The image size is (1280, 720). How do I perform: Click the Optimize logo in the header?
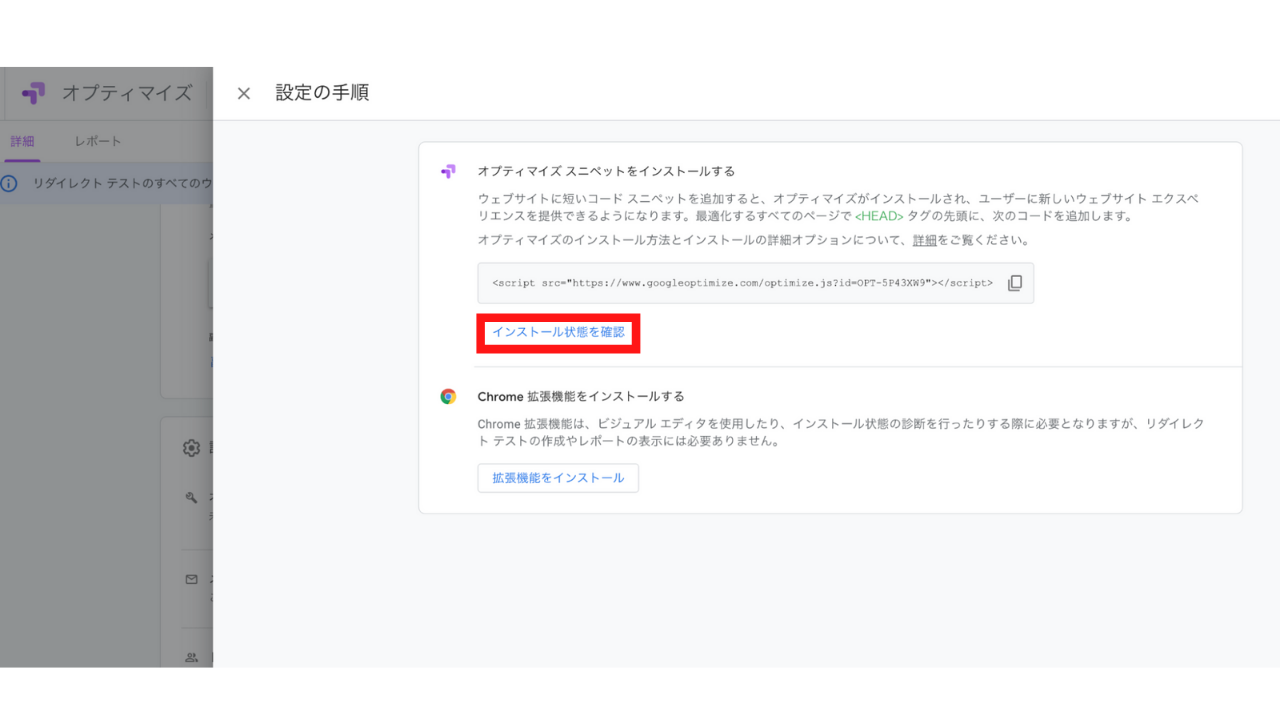pos(33,93)
